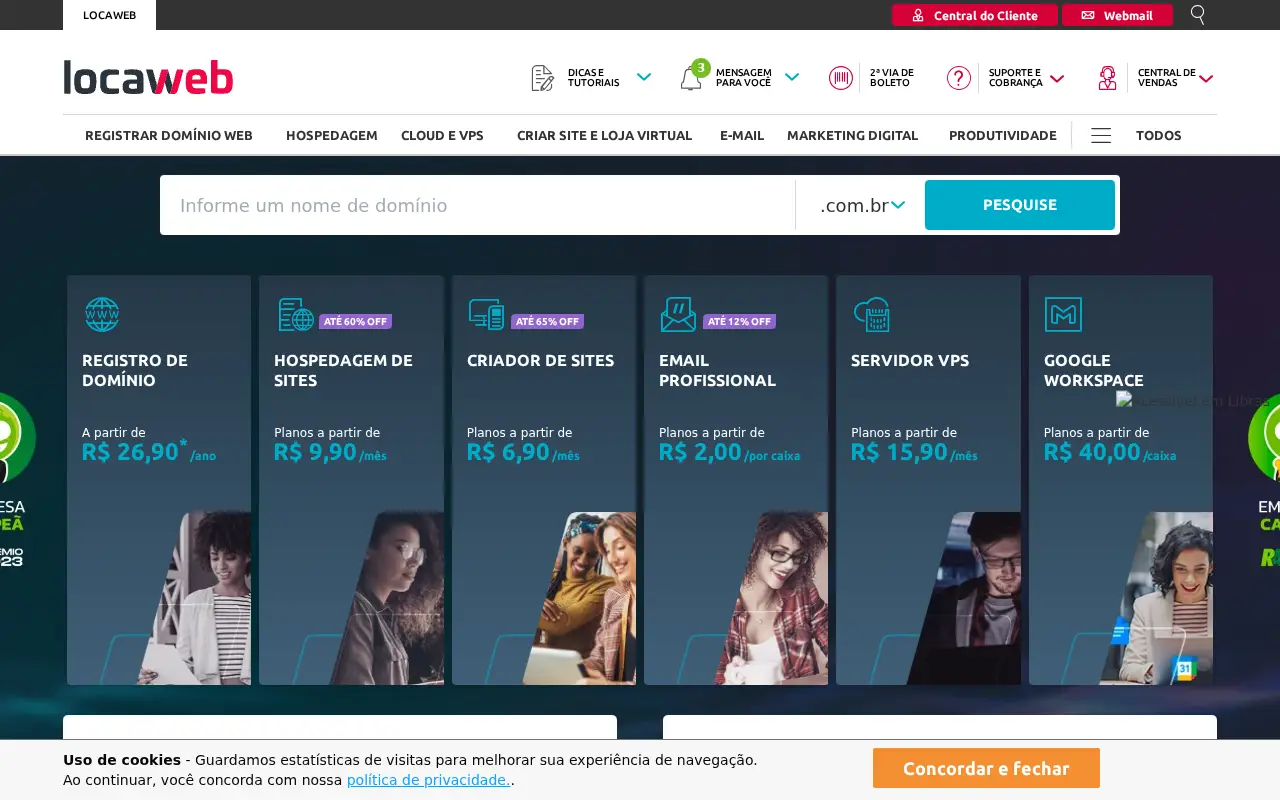Screen dimensions: 1280x800
Task: Click 2ª Via de Boleto link
Action: [x=892, y=78]
